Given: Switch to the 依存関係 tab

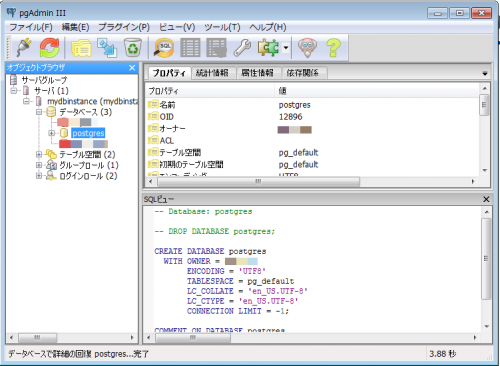Looking at the screenshot, I should click(x=303, y=73).
